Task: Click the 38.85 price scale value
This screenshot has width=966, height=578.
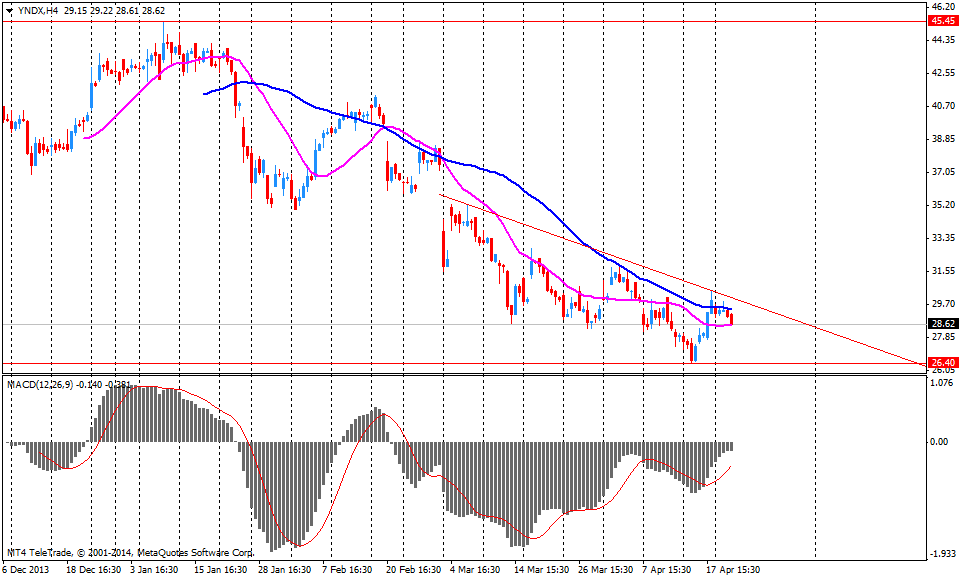Action: tap(943, 139)
